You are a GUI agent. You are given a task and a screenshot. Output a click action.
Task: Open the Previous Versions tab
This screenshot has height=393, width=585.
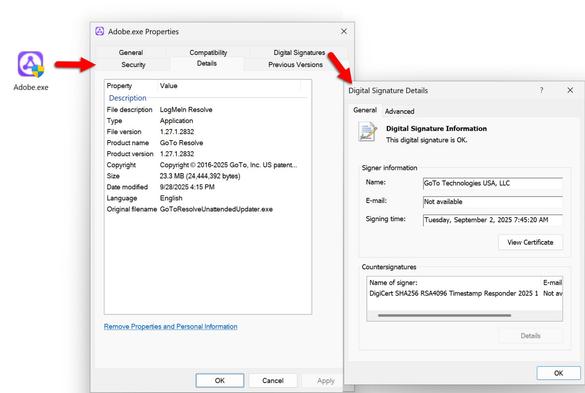[295, 65]
